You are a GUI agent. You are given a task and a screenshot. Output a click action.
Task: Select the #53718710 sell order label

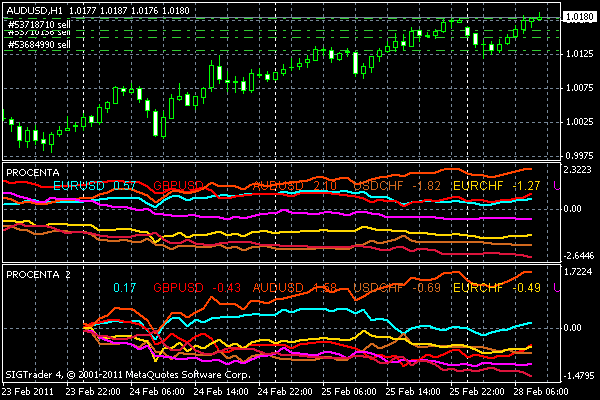[x=38, y=20]
